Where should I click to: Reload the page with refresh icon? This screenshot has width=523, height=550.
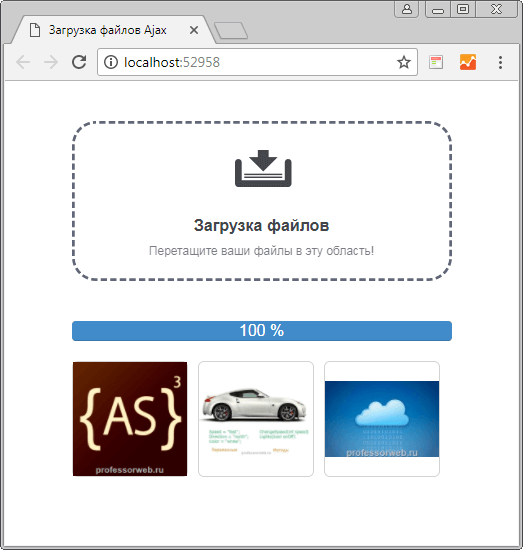click(x=79, y=62)
